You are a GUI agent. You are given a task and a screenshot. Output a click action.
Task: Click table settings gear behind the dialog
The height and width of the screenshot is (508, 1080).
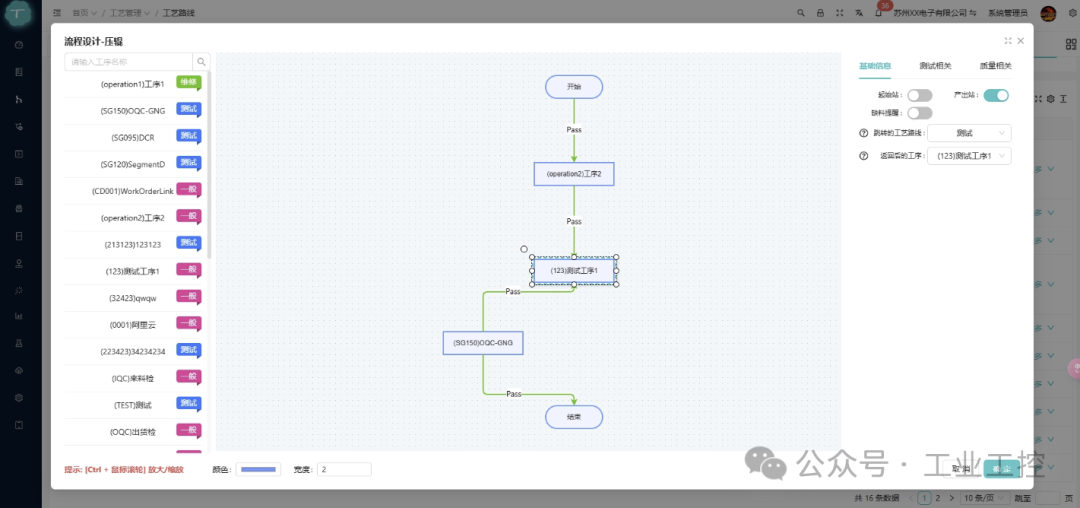1051,99
